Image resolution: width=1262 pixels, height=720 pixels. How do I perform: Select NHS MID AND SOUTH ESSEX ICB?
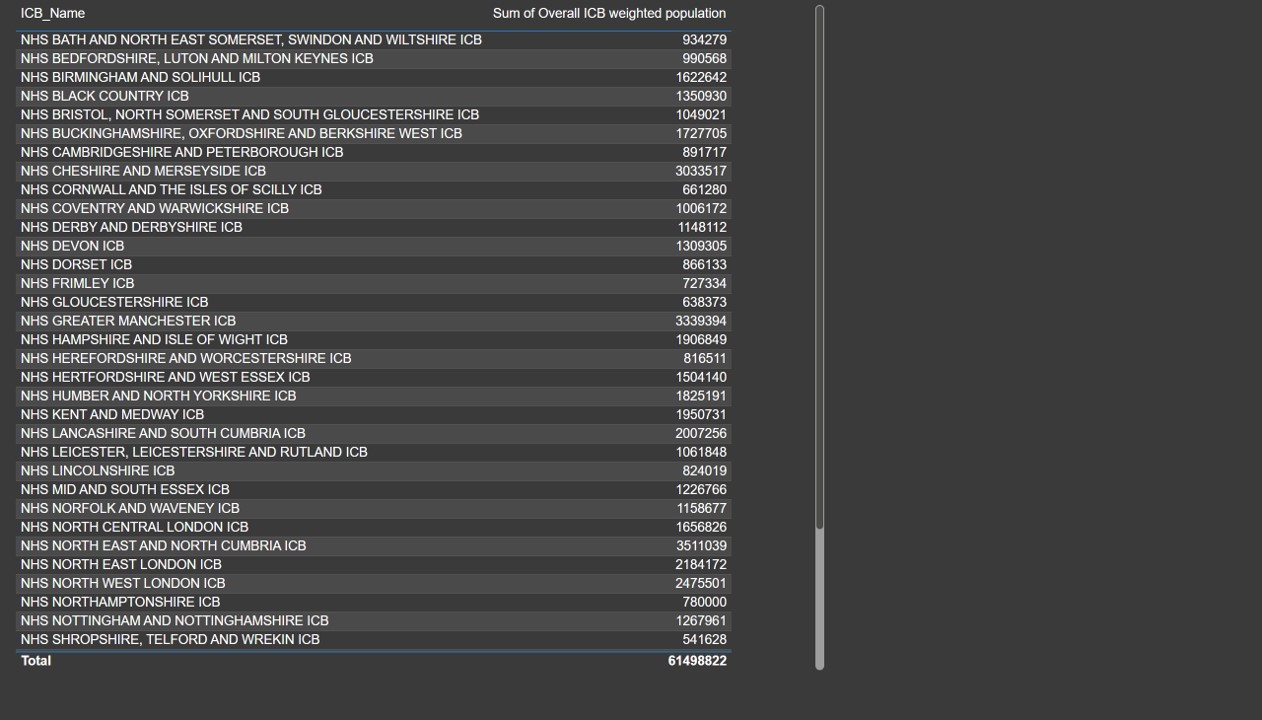pos(125,490)
